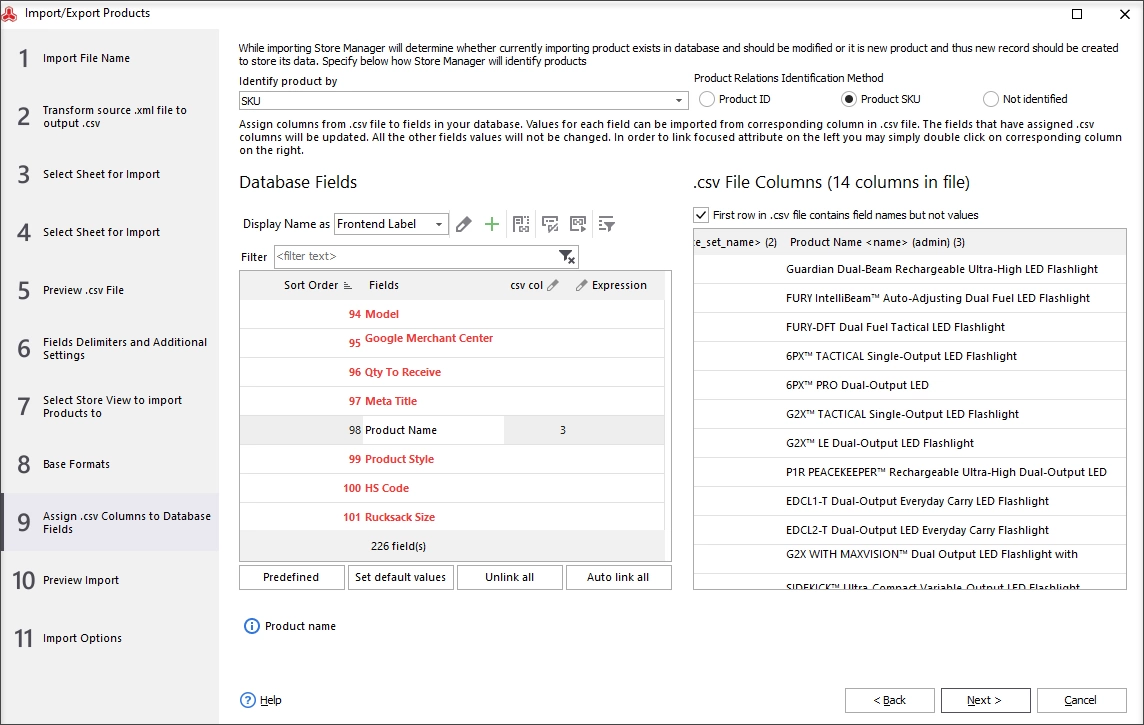Select the Product Style field row
The image size is (1144, 725).
pos(452,459)
